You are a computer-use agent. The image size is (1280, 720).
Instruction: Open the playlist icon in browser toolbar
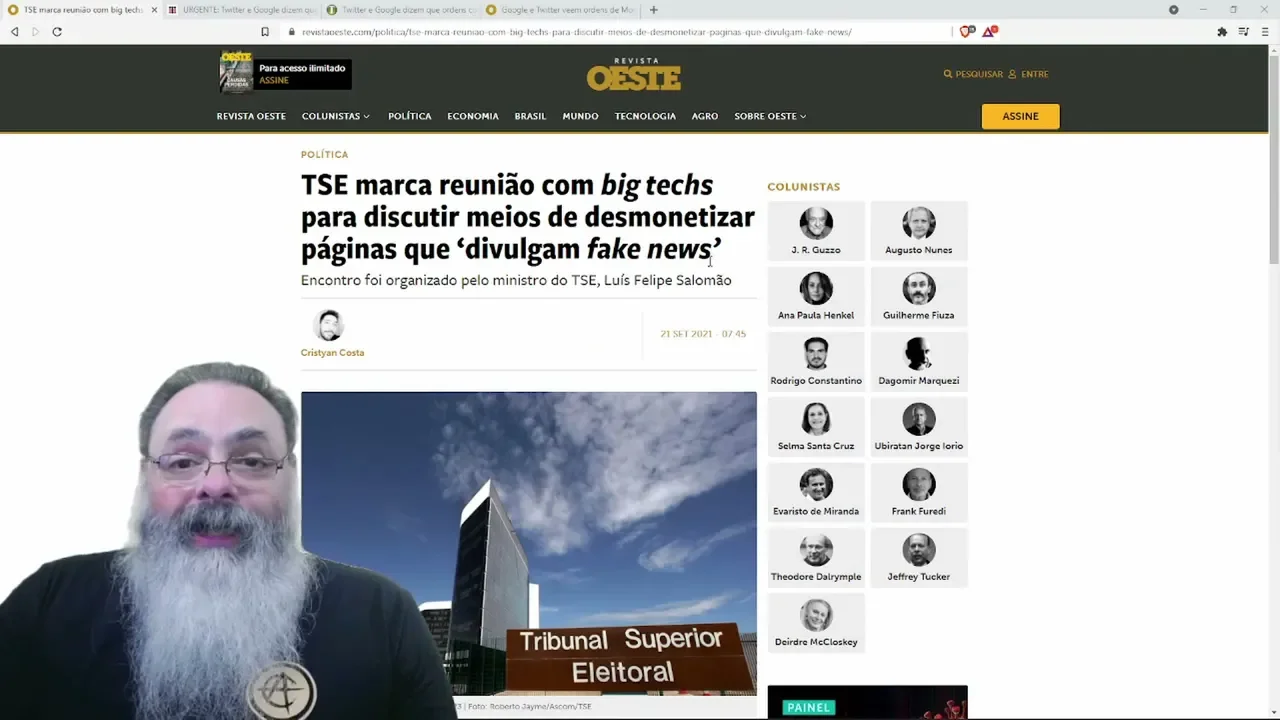coord(1244,32)
